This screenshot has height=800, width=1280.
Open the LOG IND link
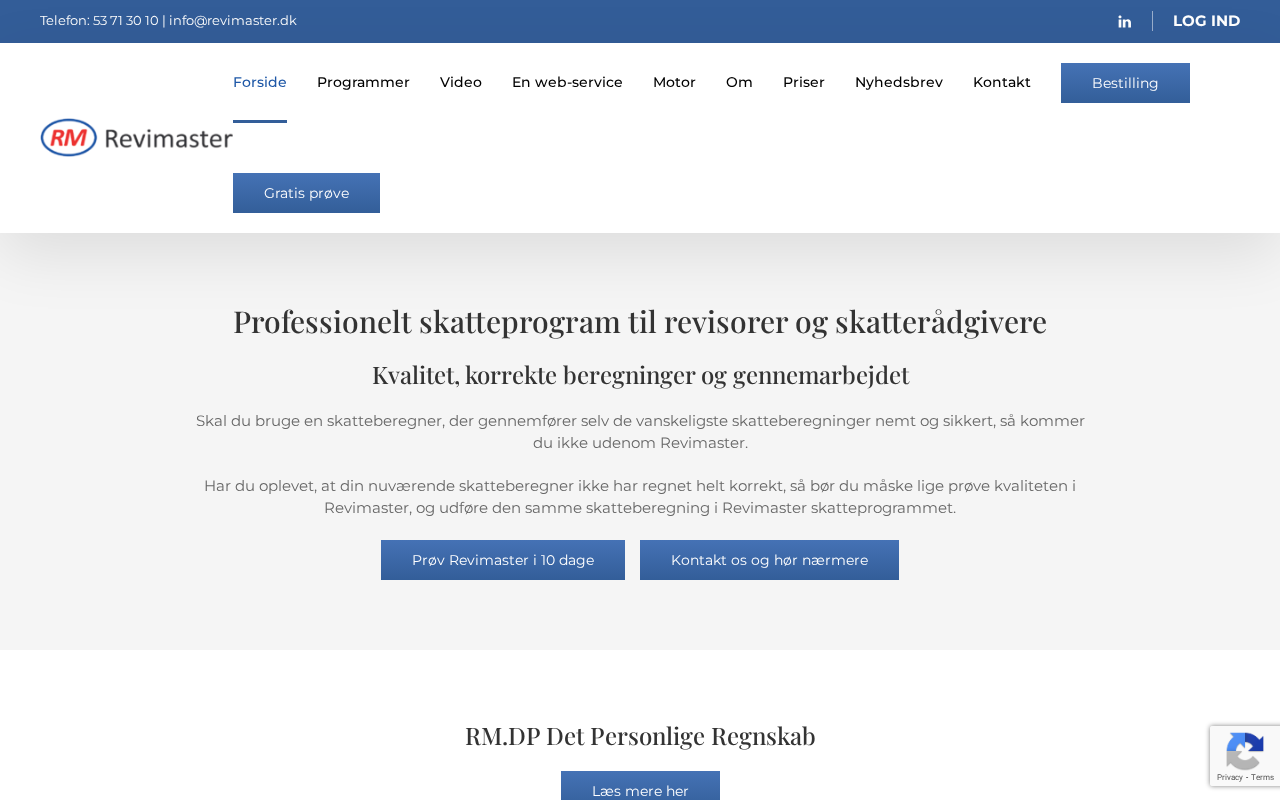1206,21
